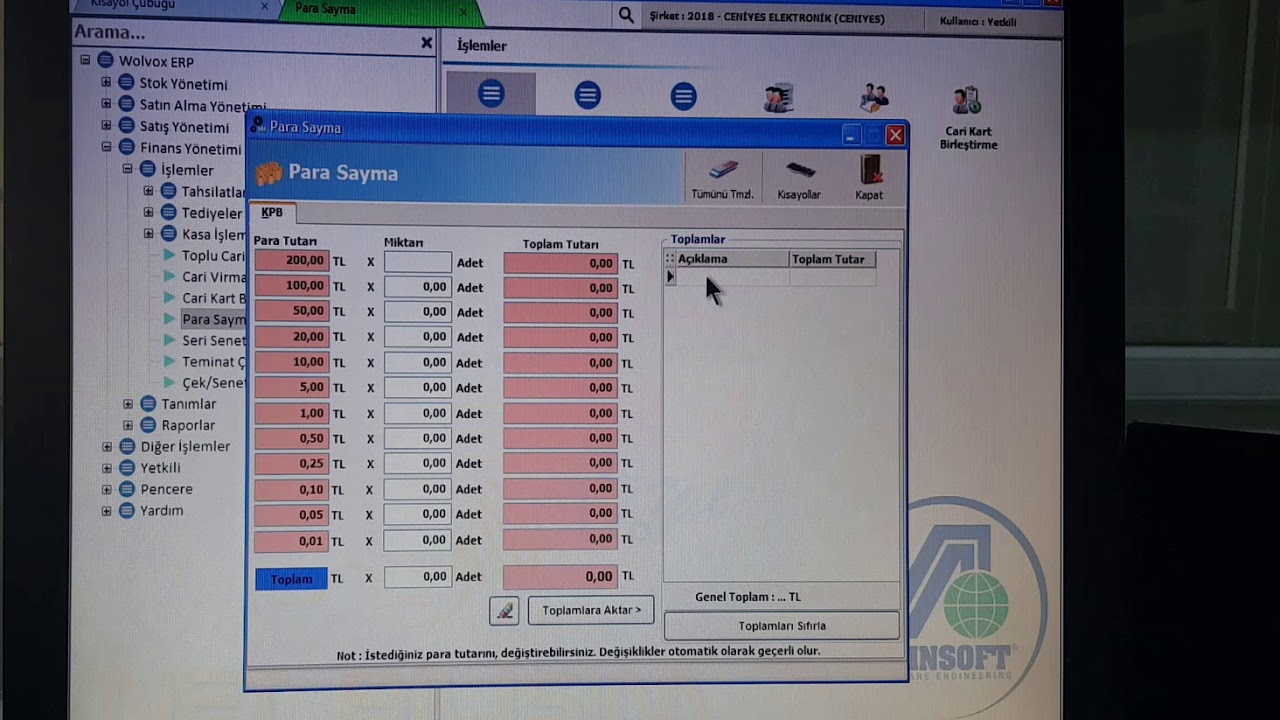Click the 0,50 Para Tutarı field
Viewport: 1280px width, 720px height.
coord(291,438)
